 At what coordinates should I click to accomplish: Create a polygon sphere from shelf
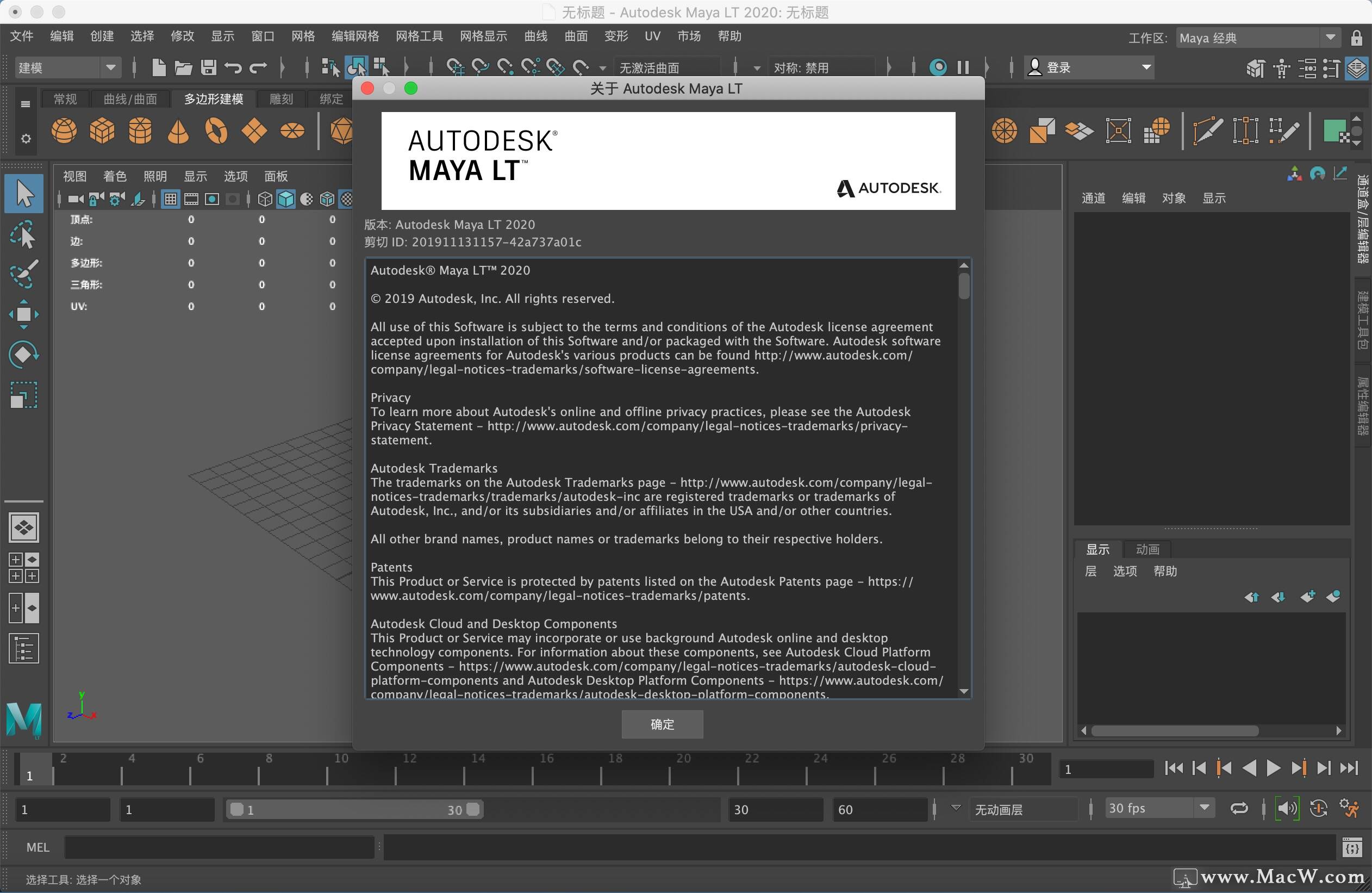(64, 131)
